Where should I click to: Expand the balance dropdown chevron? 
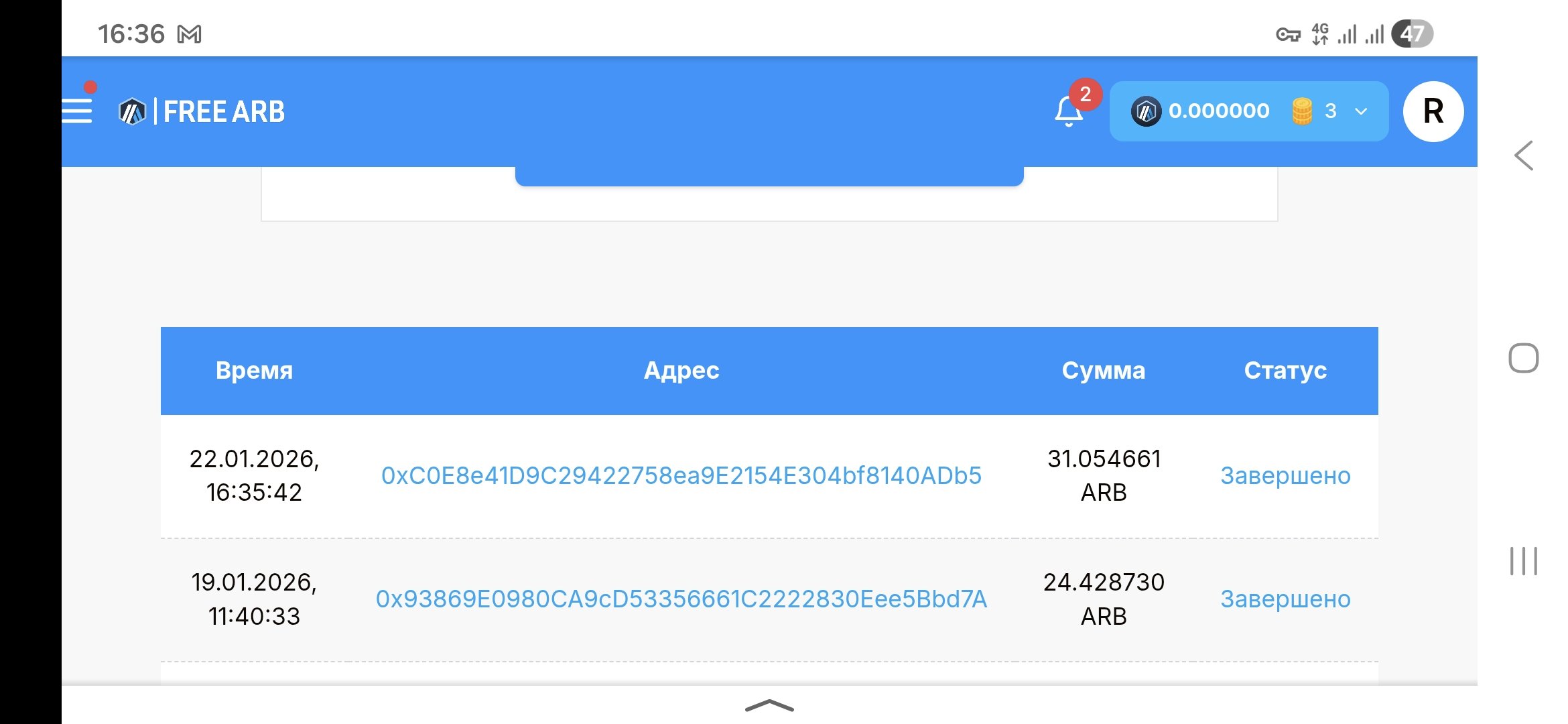[x=1361, y=111]
